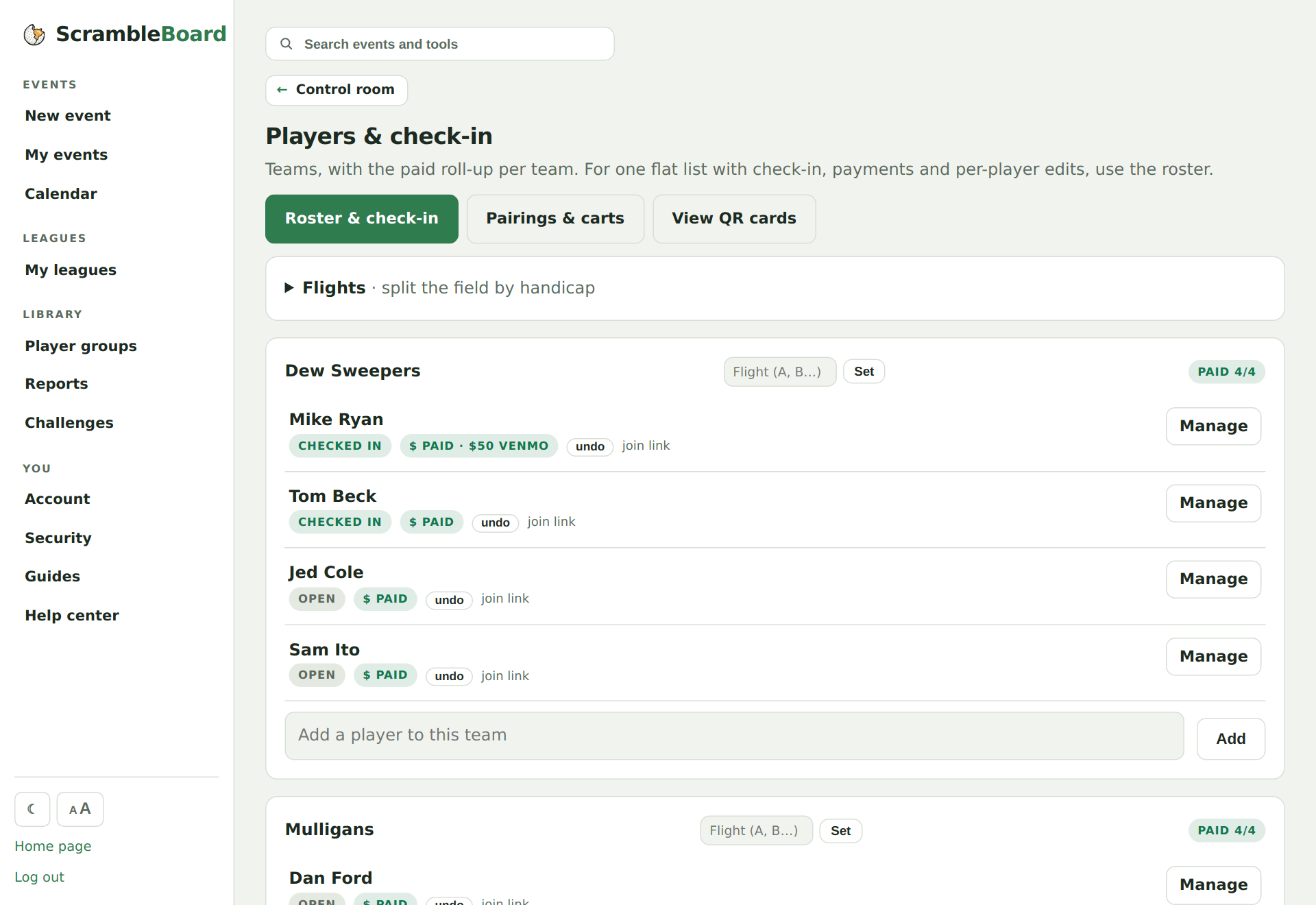This screenshot has width=1316, height=905.
Task: Click Mulligans flight input field
Action: pyautogui.click(x=757, y=830)
